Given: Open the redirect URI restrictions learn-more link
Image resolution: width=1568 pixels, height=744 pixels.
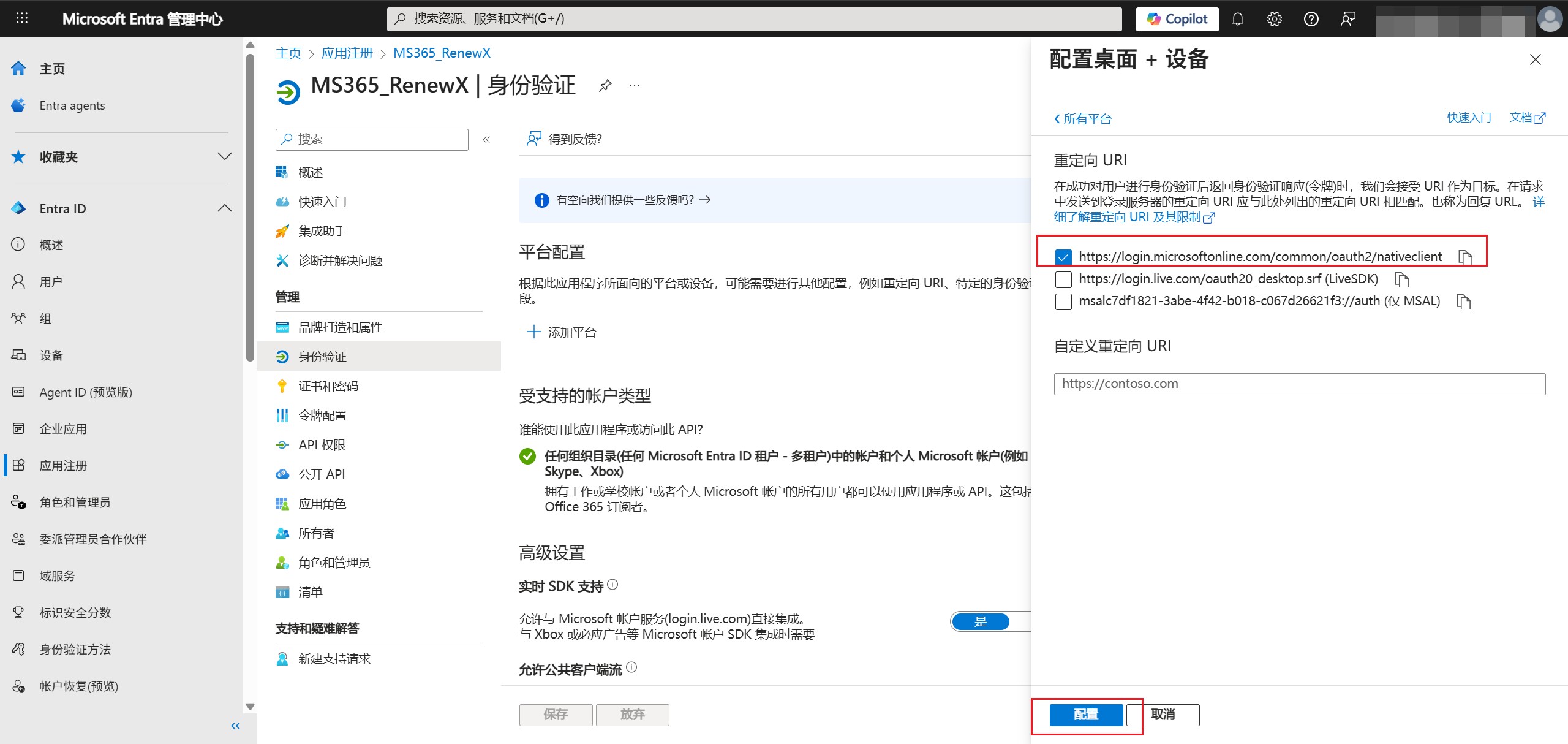Looking at the screenshot, I should [x=1134, y=217].
